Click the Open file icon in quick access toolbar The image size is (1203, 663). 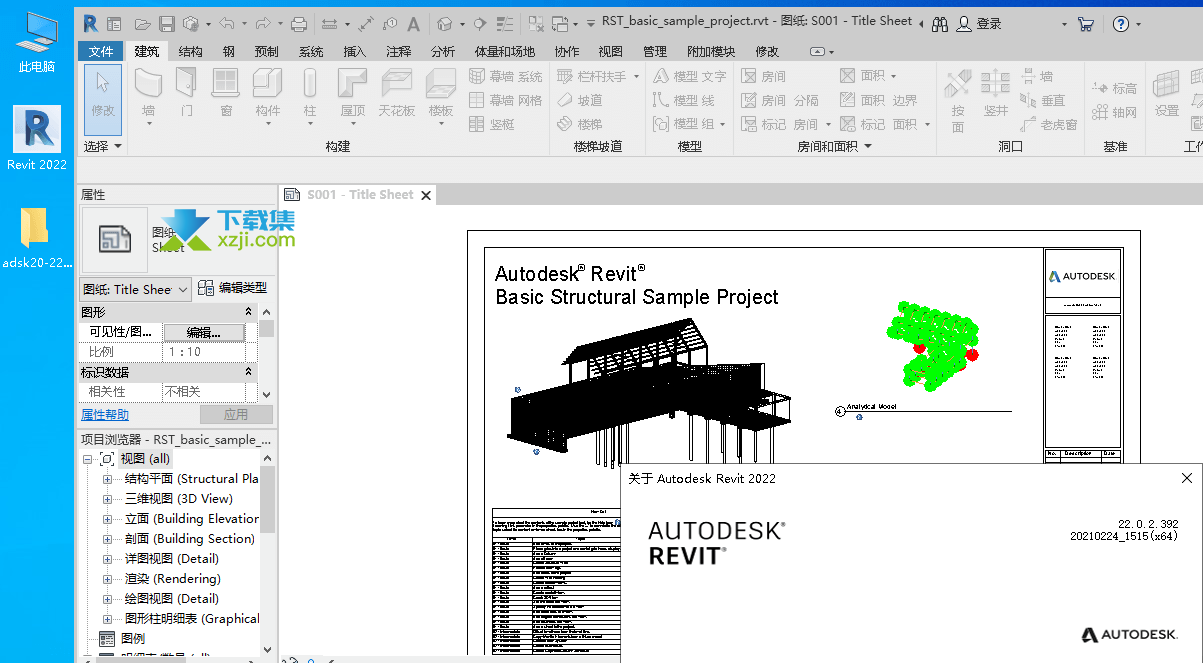tap(143, 23)
